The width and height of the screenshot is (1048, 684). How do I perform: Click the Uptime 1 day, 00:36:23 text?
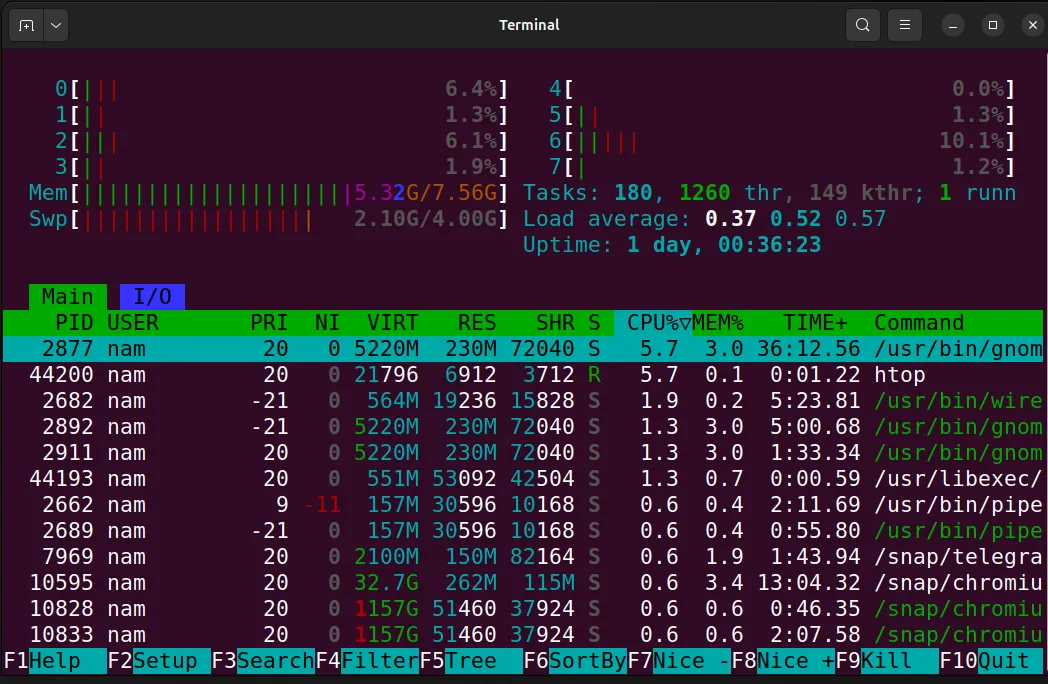tap(672, 245)
